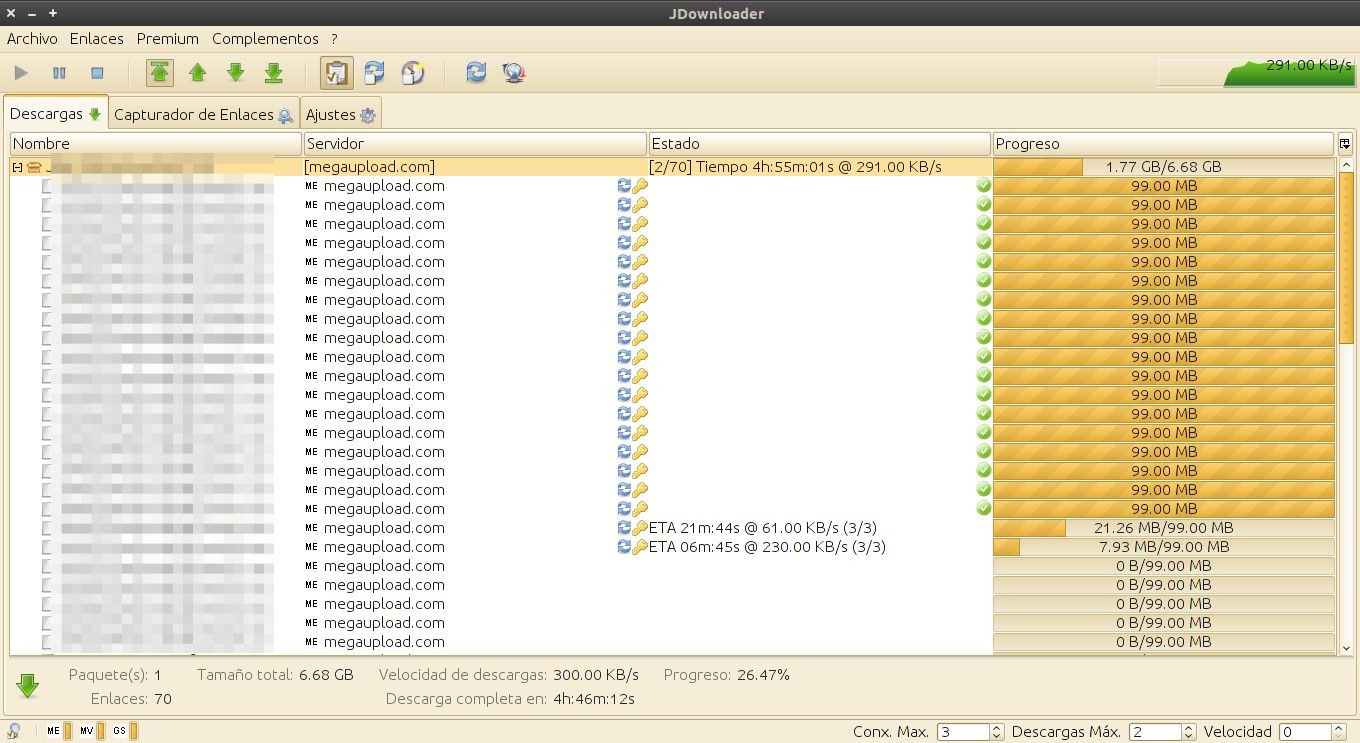This screenshot has height=743, width=1360.
Task: Click the speed meter graph showing 291.00 KB/s
Action: [x=1255, y=73]
